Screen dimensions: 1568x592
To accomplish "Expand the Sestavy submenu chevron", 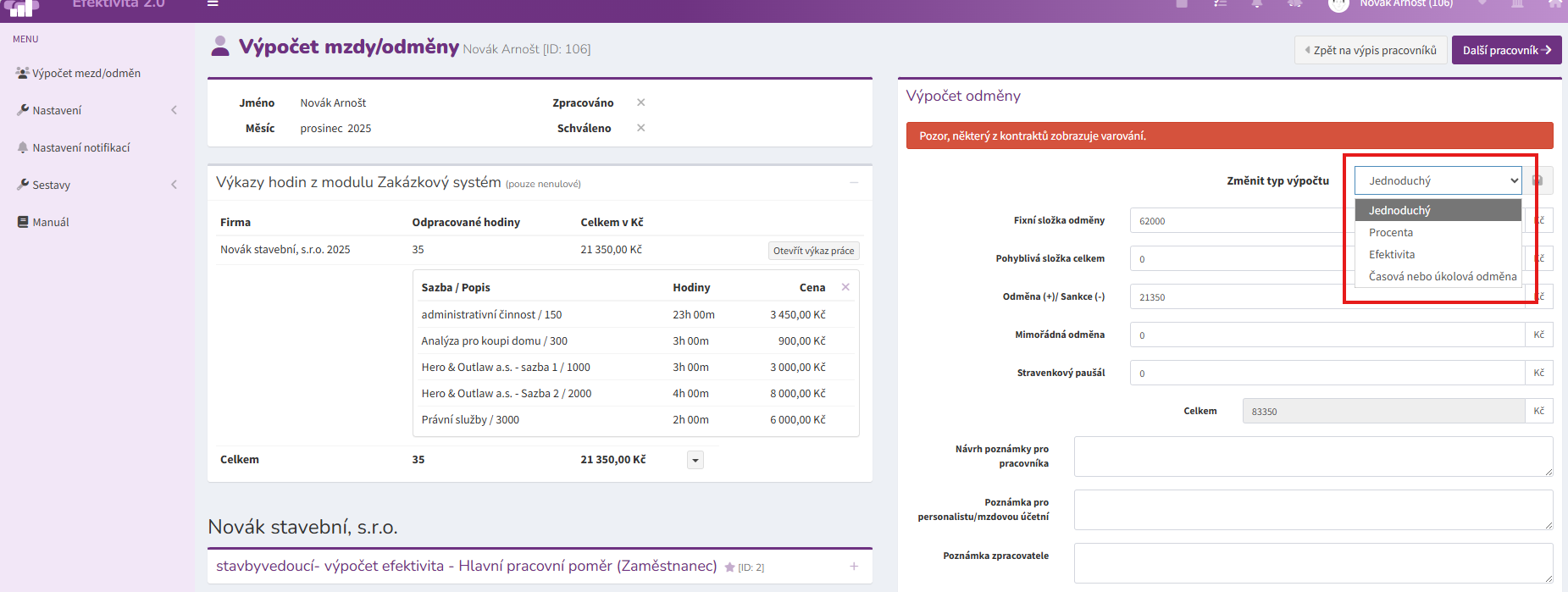I will point(174,185).
